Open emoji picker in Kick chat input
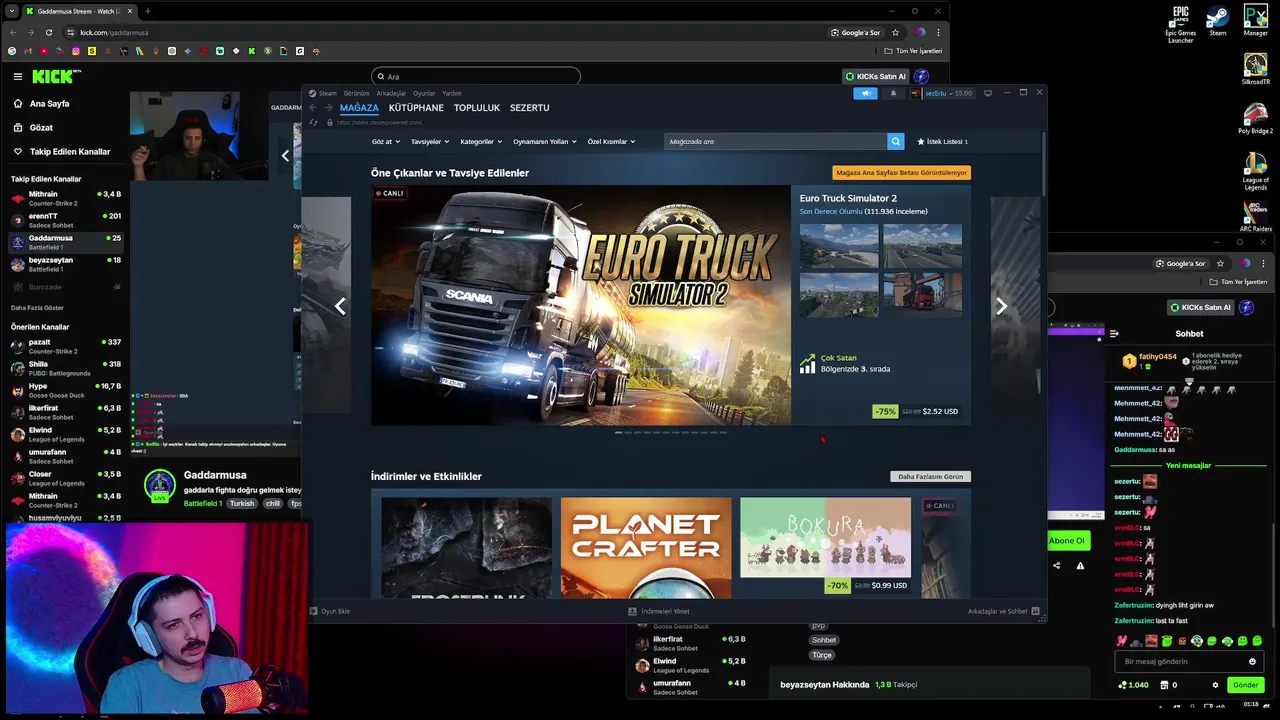The width and height of the screenshot is (1280, 720). [1252, 661]
